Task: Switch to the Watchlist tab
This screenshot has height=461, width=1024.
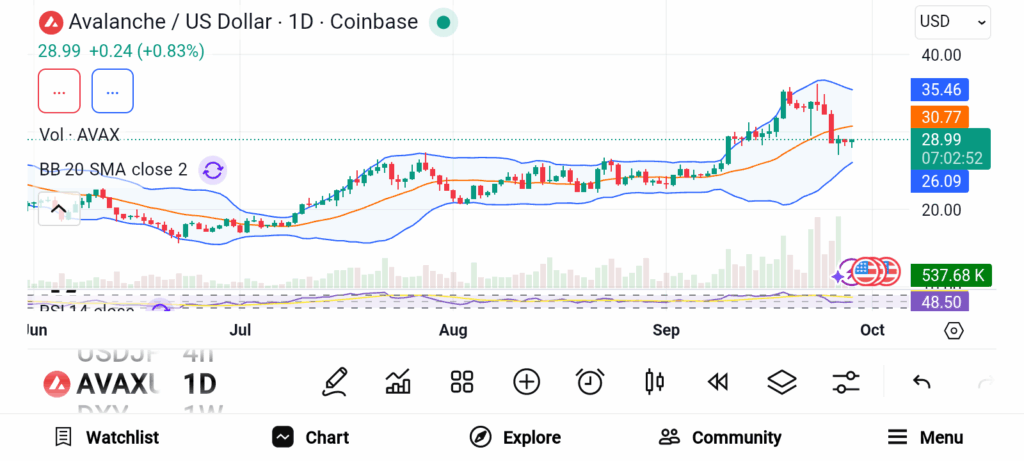Action: (x=106, y=437)
